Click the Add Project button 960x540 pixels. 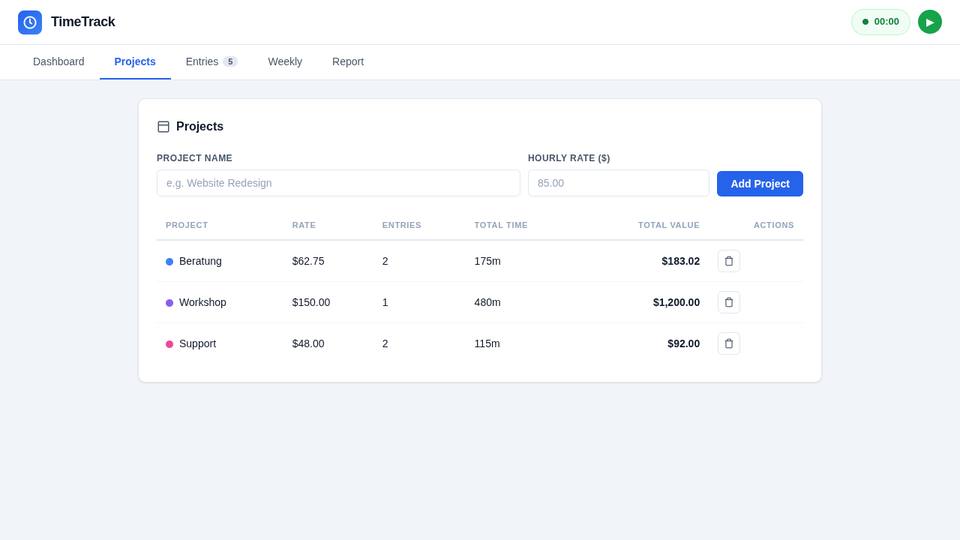[x=760, y=184]
